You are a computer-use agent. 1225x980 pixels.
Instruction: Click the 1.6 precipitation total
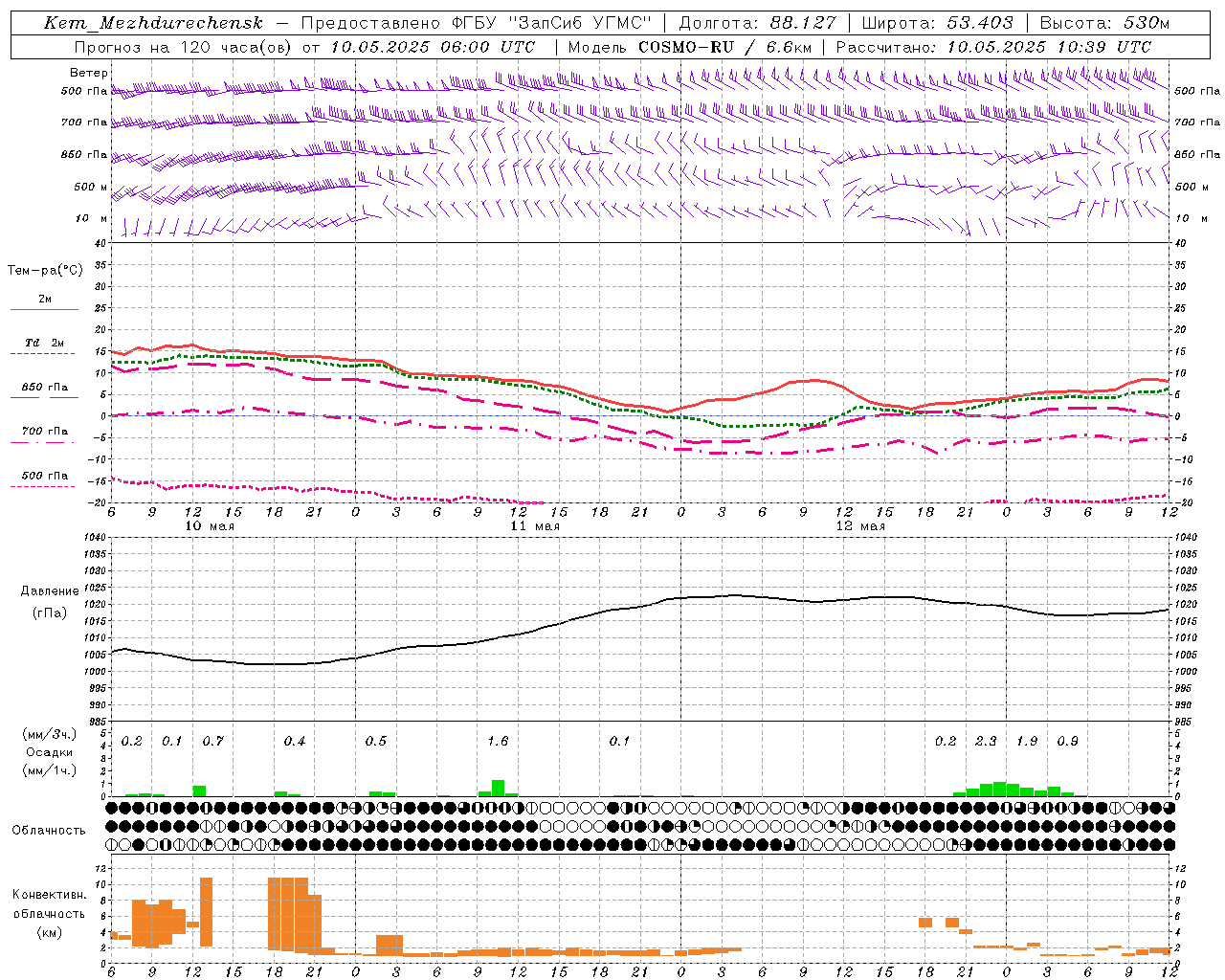pyautogui.click(x=498, y=742)
